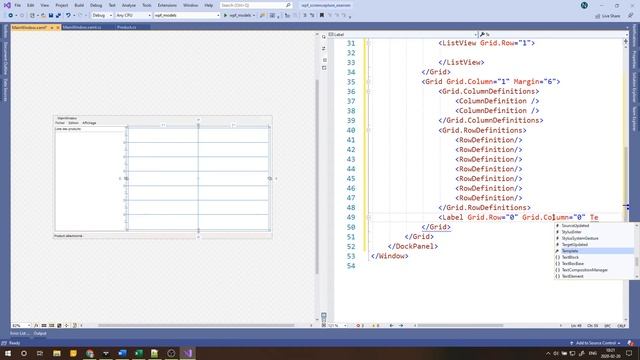Open the Windows Start menu

point(8,353)
